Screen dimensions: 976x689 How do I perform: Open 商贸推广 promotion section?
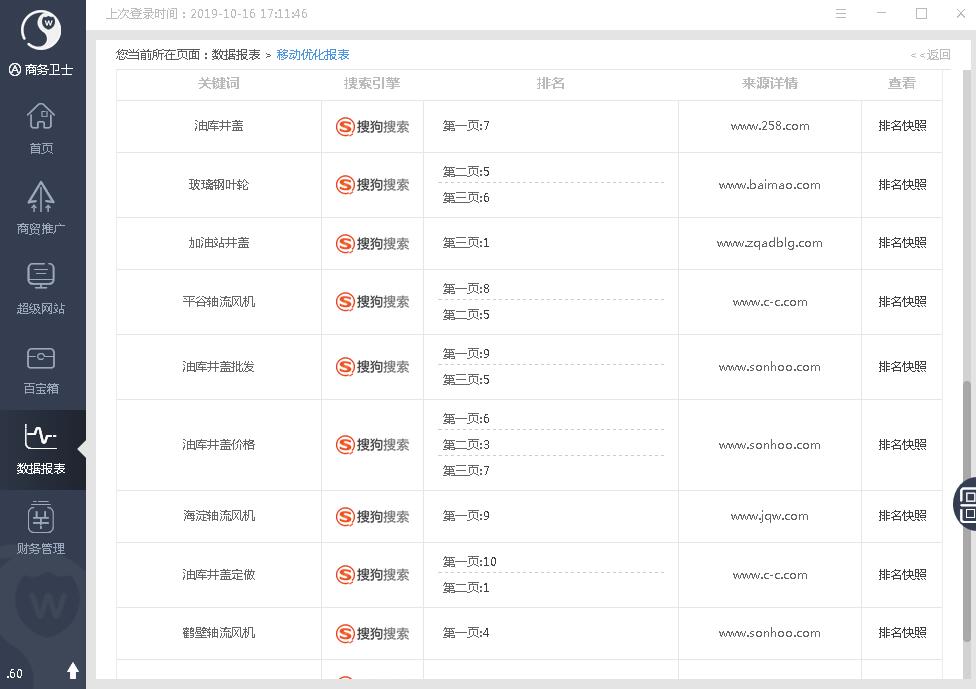[x=41, y=207]
